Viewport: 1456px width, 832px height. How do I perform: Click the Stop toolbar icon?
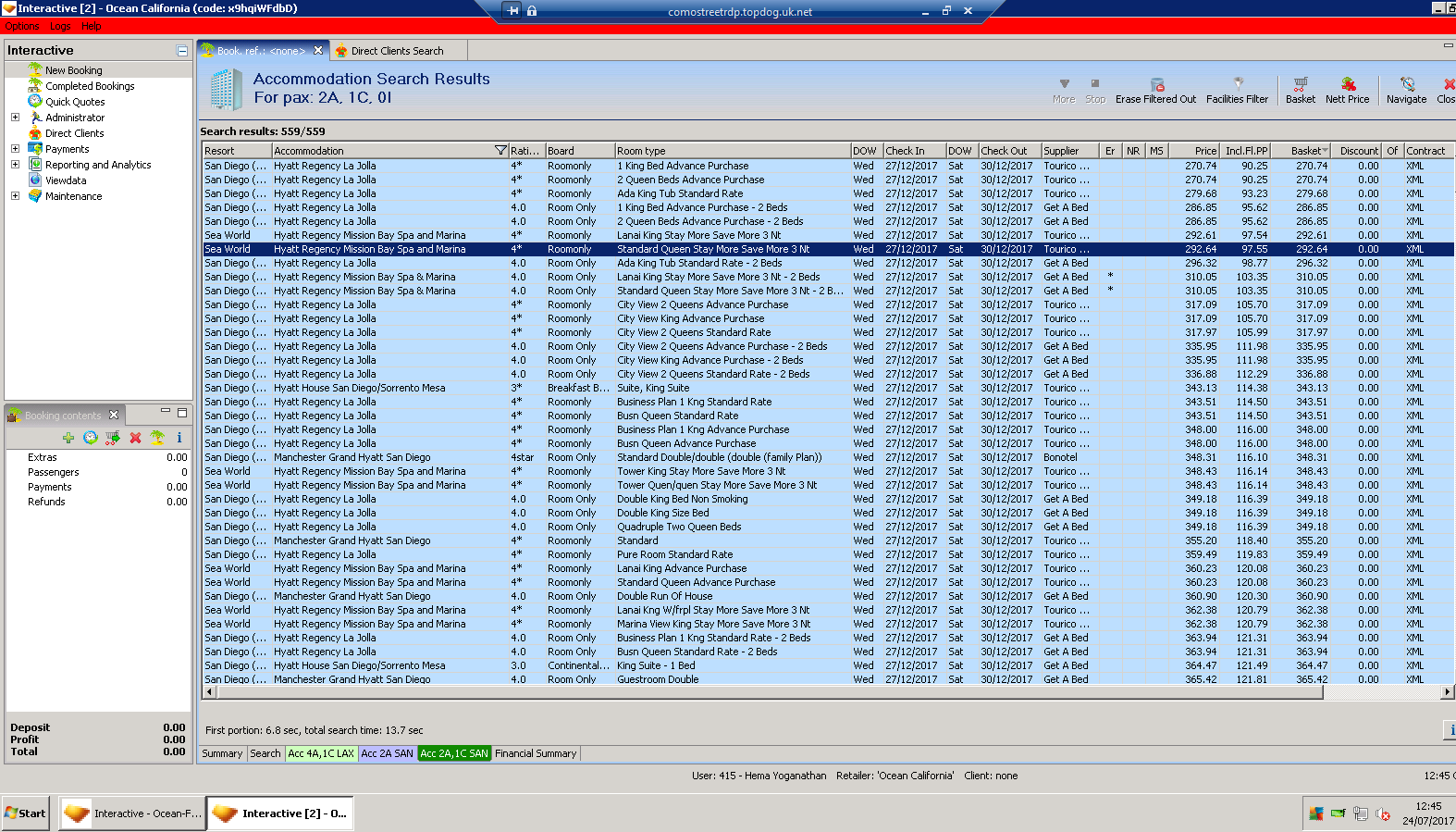(x=1095, y=83)
